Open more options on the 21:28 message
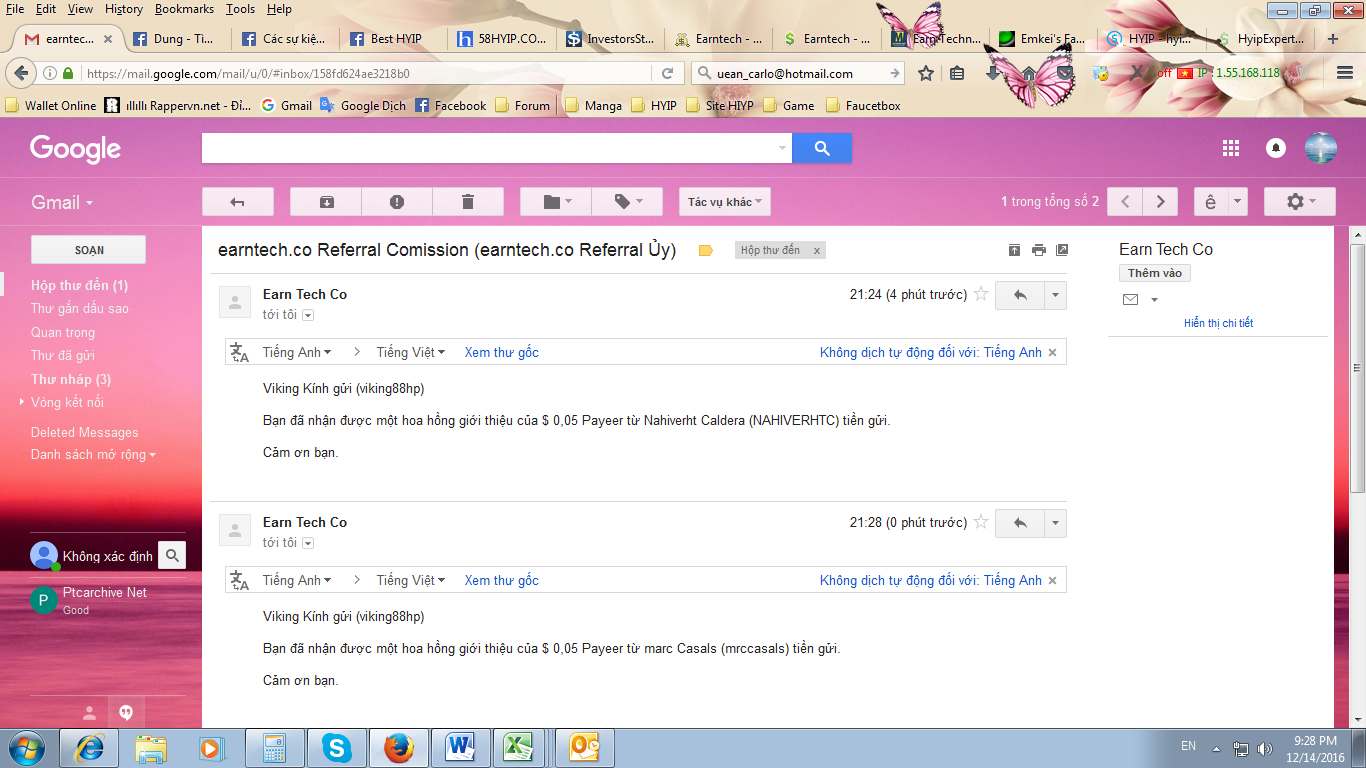Image resolution: width=1366 pixels, height=768 pixels. coord(1055,523)
